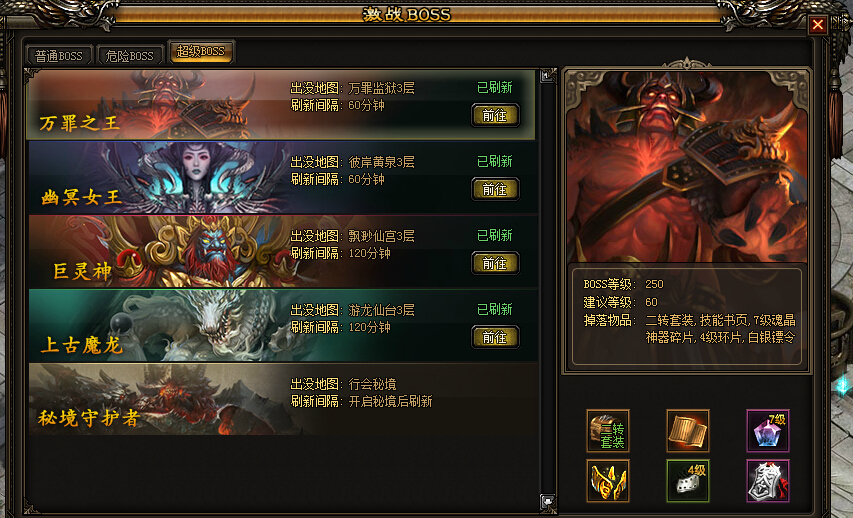Select the skill book pages icon

click(688, 431)
